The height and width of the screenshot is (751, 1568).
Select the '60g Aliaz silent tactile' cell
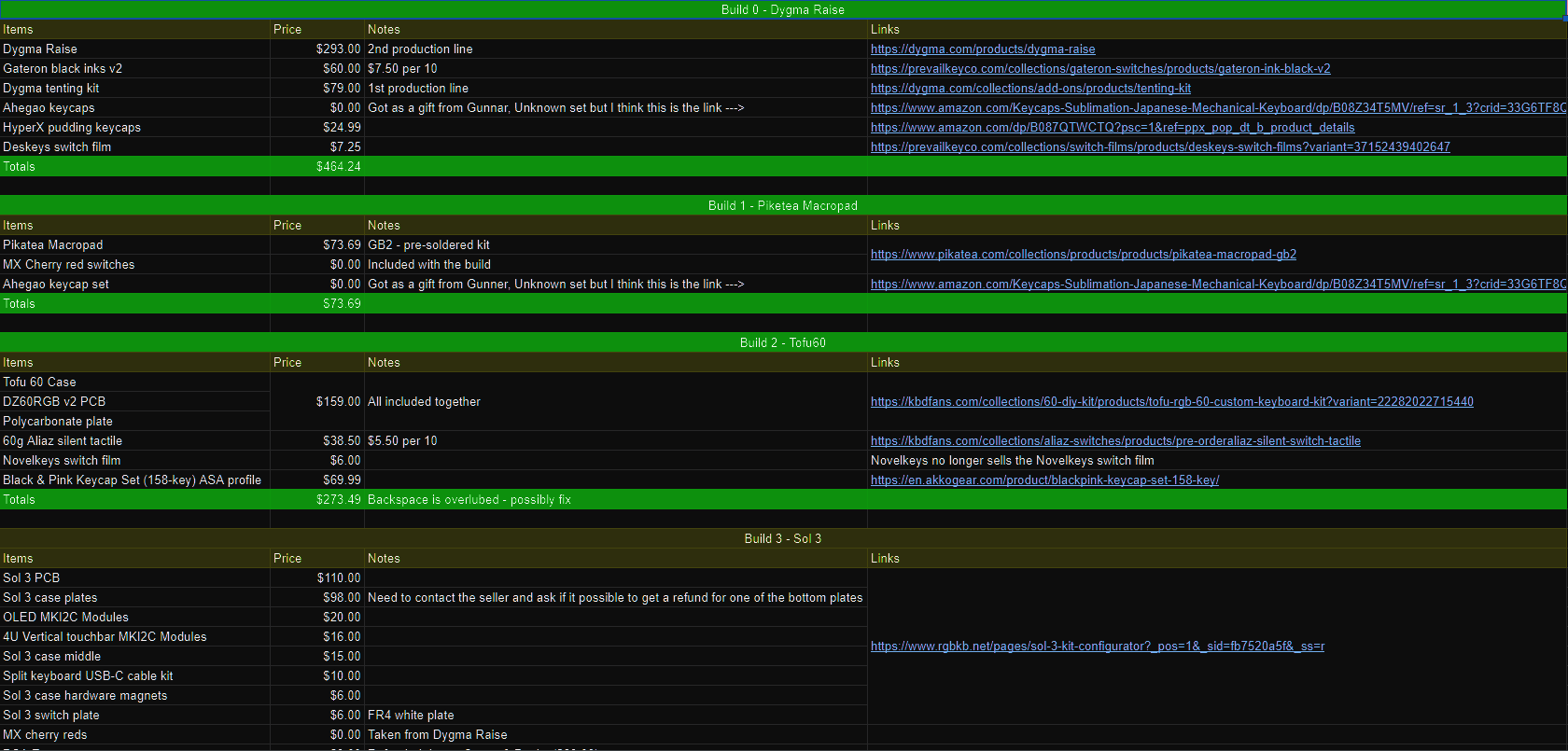135,441
